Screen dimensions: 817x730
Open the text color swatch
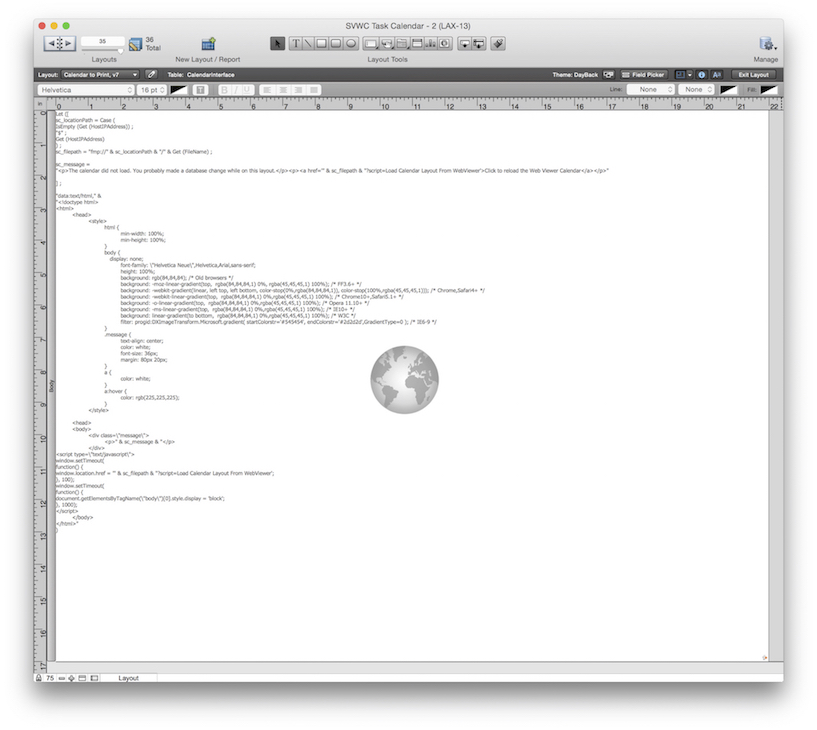pyautogui.click(x=178, y=90)
